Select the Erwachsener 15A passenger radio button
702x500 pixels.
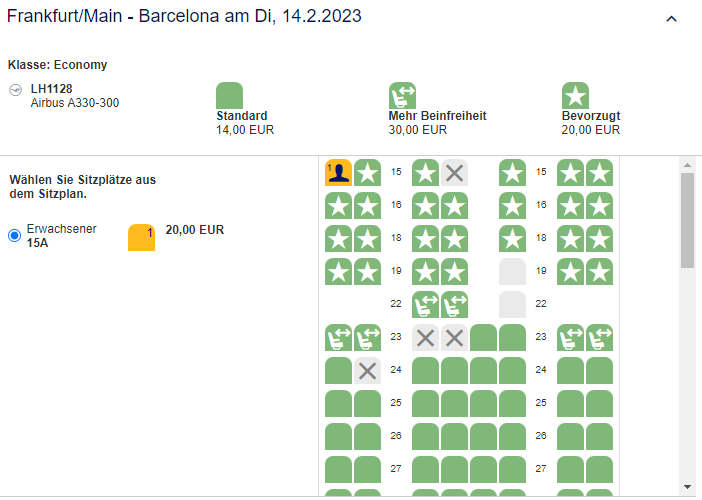14,235
